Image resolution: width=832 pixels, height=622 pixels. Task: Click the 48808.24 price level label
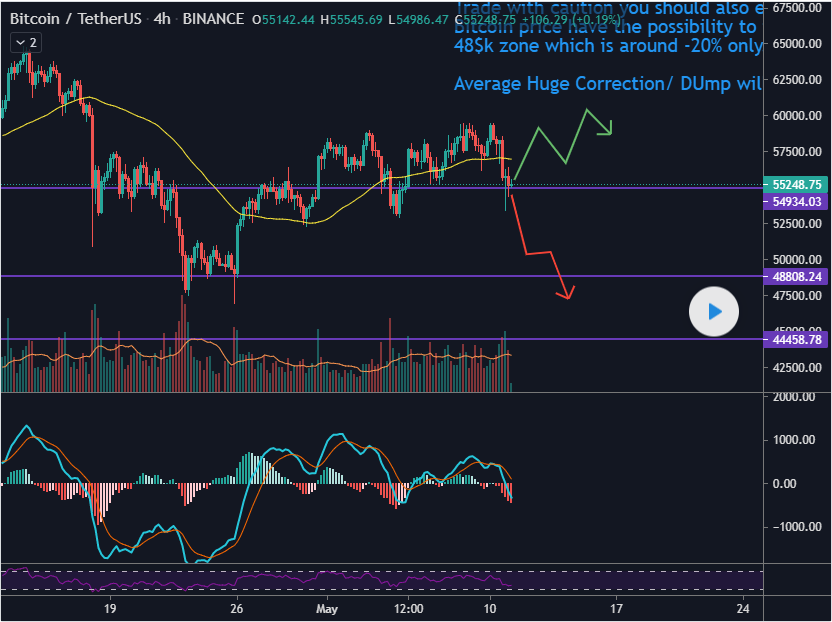click(797, 276)
